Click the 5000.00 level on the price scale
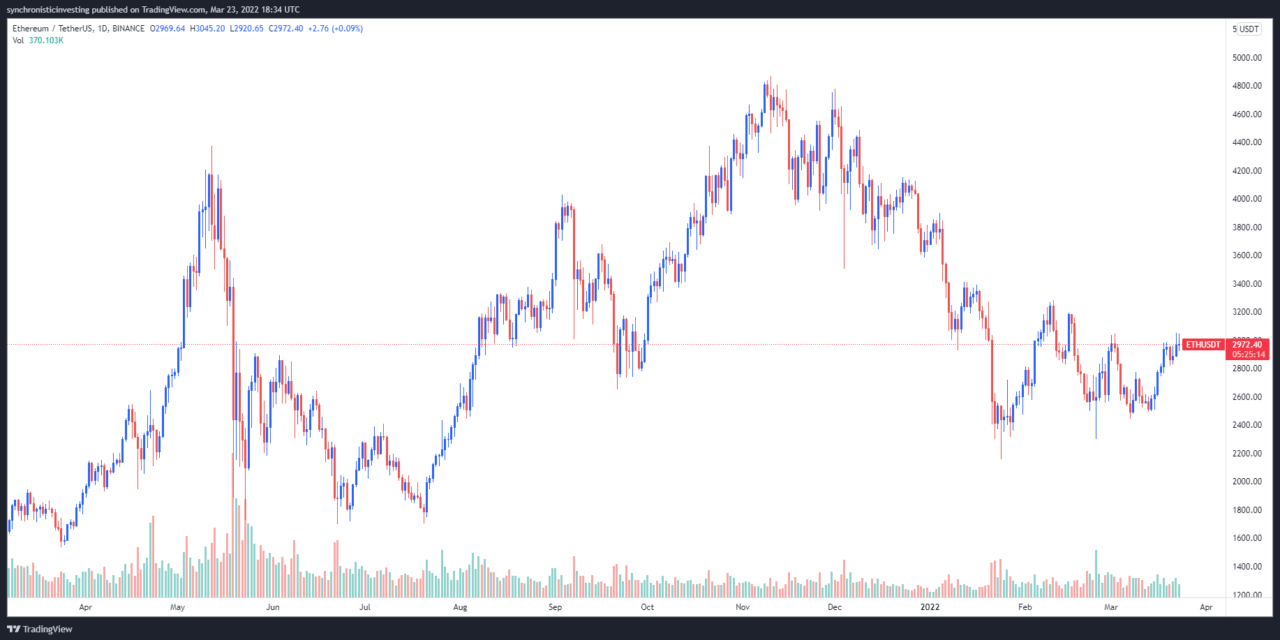 click(x=1248, y=58)
